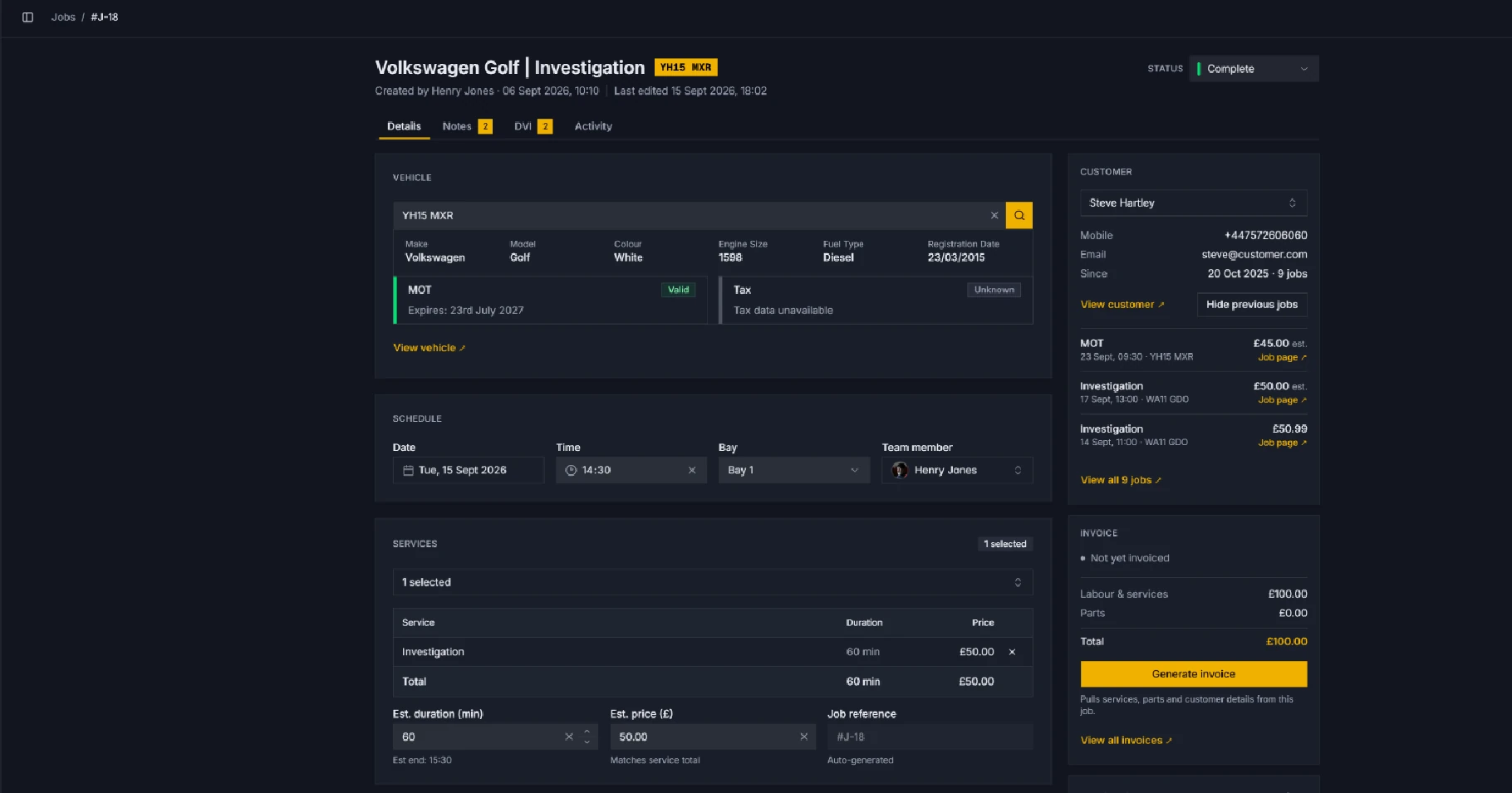Open the Notes tab
Screen dimensions: 1512x793
467,126
